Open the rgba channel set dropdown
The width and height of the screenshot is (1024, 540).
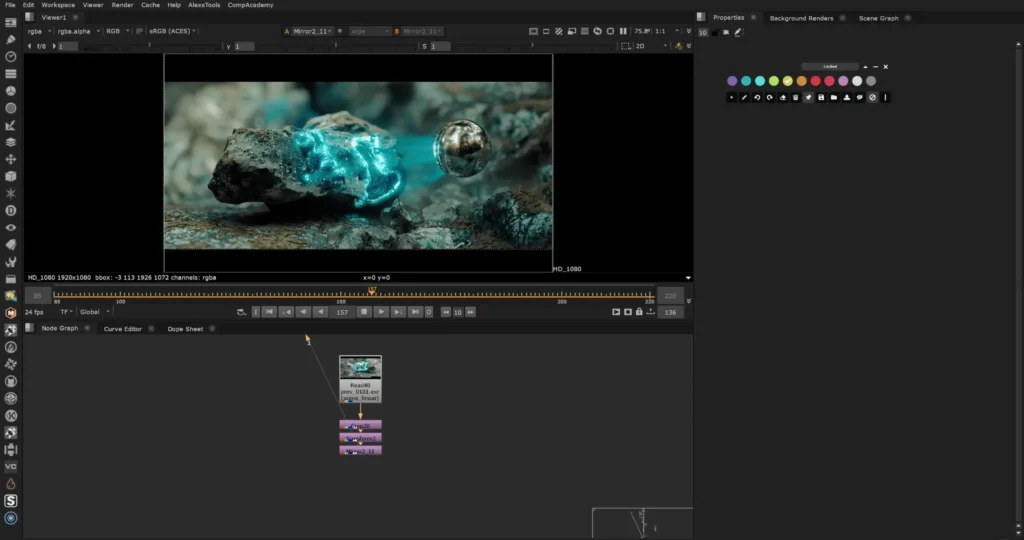[x=39, y=31]
